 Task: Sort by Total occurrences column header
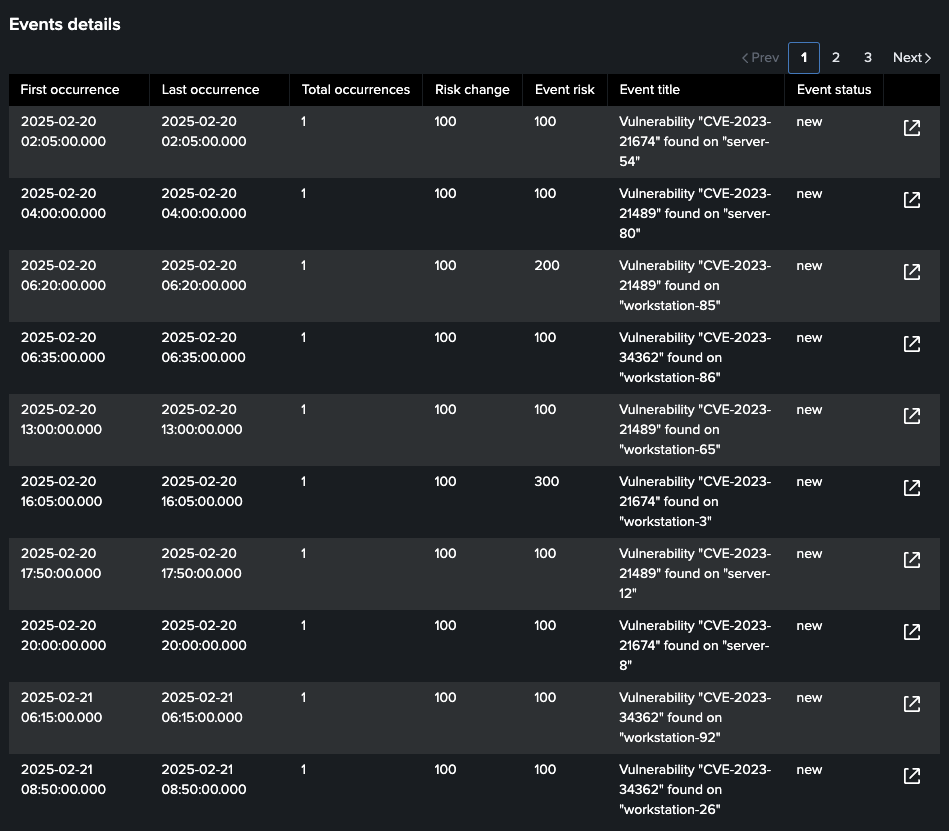[356, 90]
